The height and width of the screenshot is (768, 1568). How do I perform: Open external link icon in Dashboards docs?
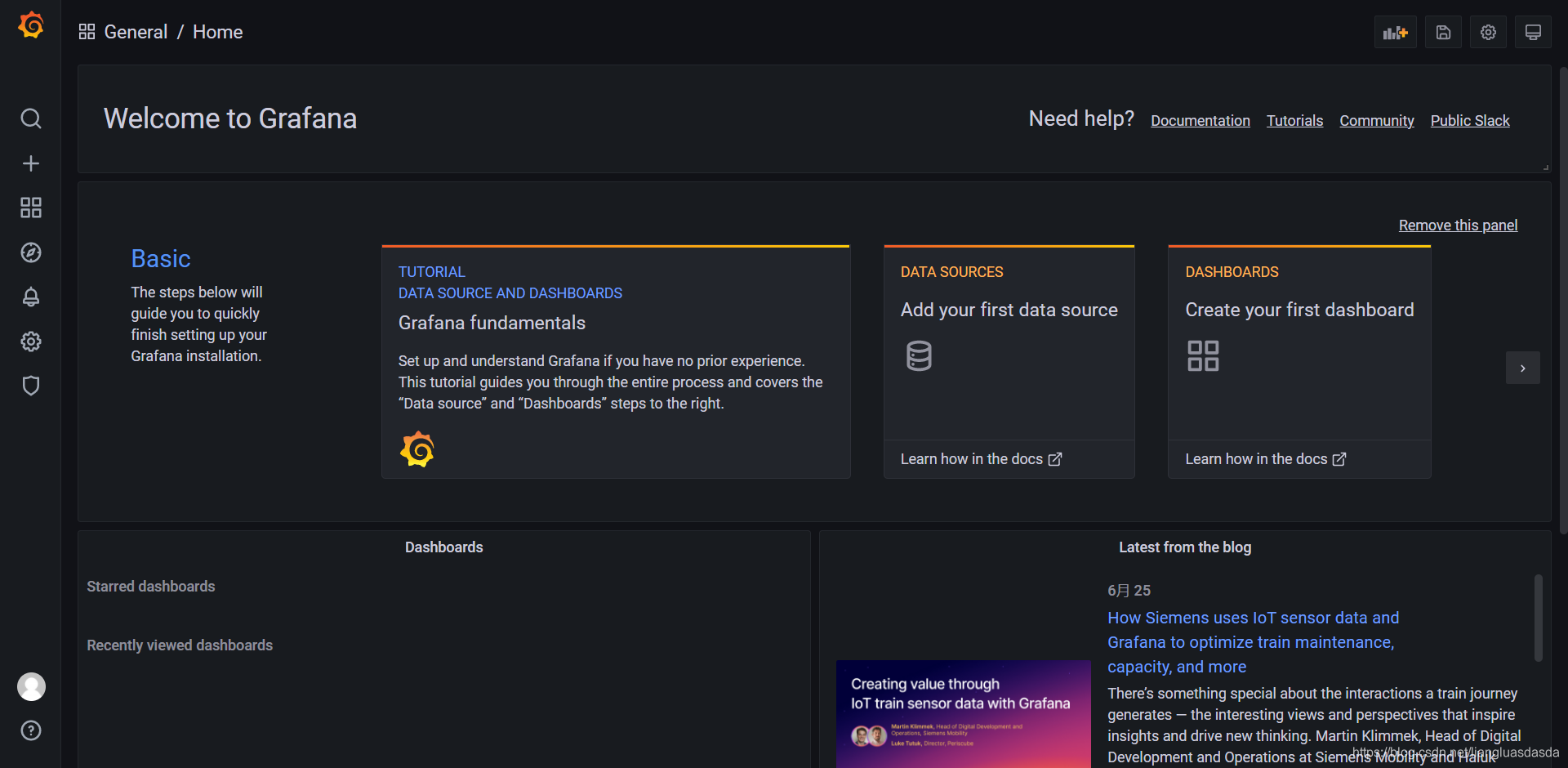(x=1339, y=459)
